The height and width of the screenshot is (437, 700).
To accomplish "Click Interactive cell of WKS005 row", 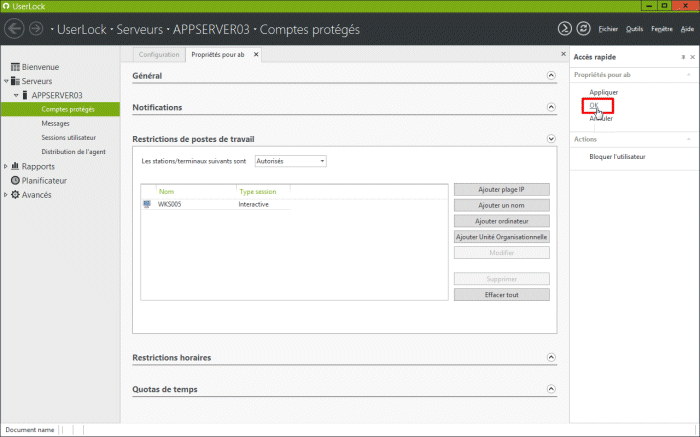I will 254,204.
